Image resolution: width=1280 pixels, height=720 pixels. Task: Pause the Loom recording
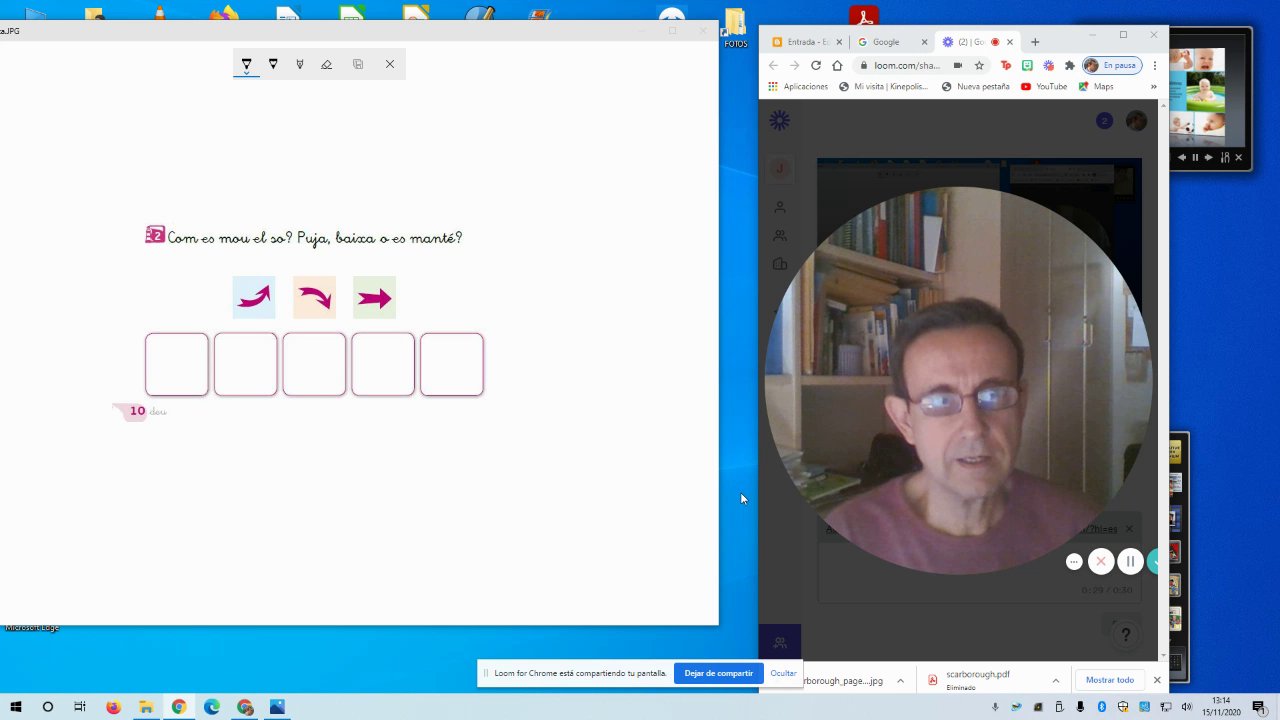click(1130, 561)
